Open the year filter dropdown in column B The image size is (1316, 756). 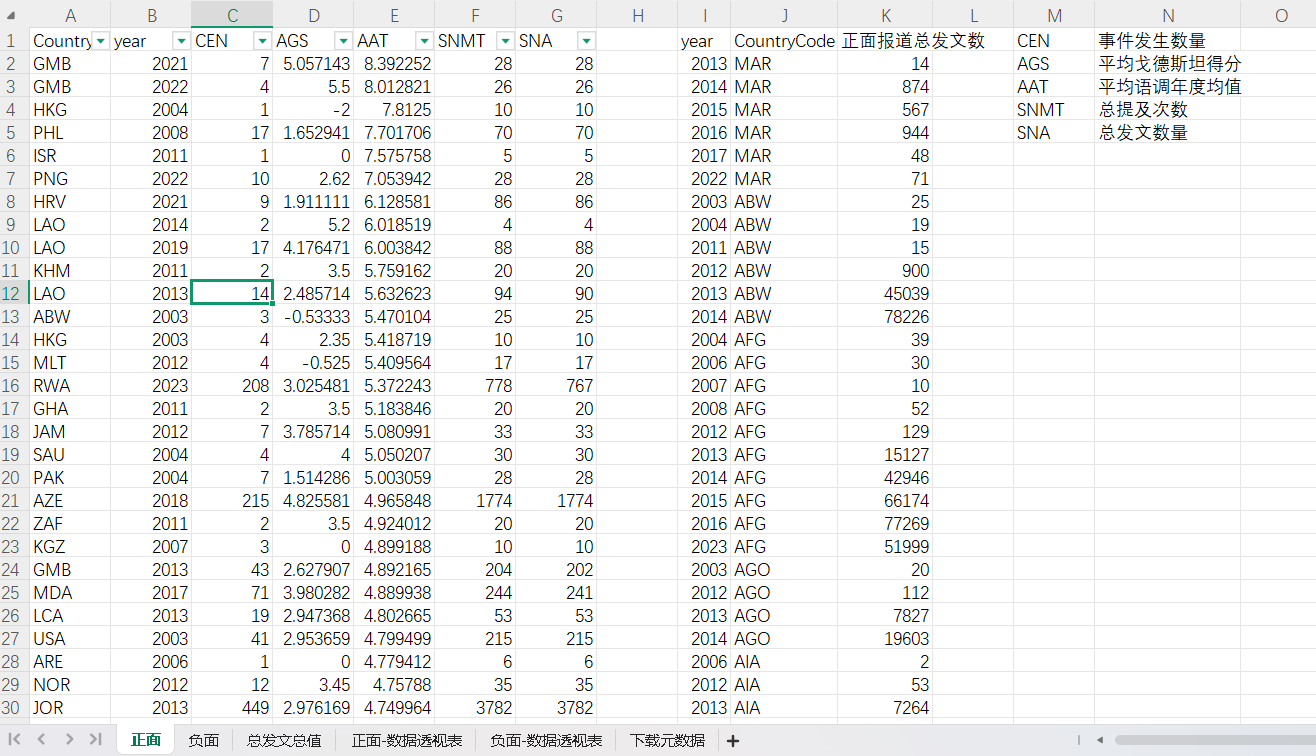[x=181, y=41]
